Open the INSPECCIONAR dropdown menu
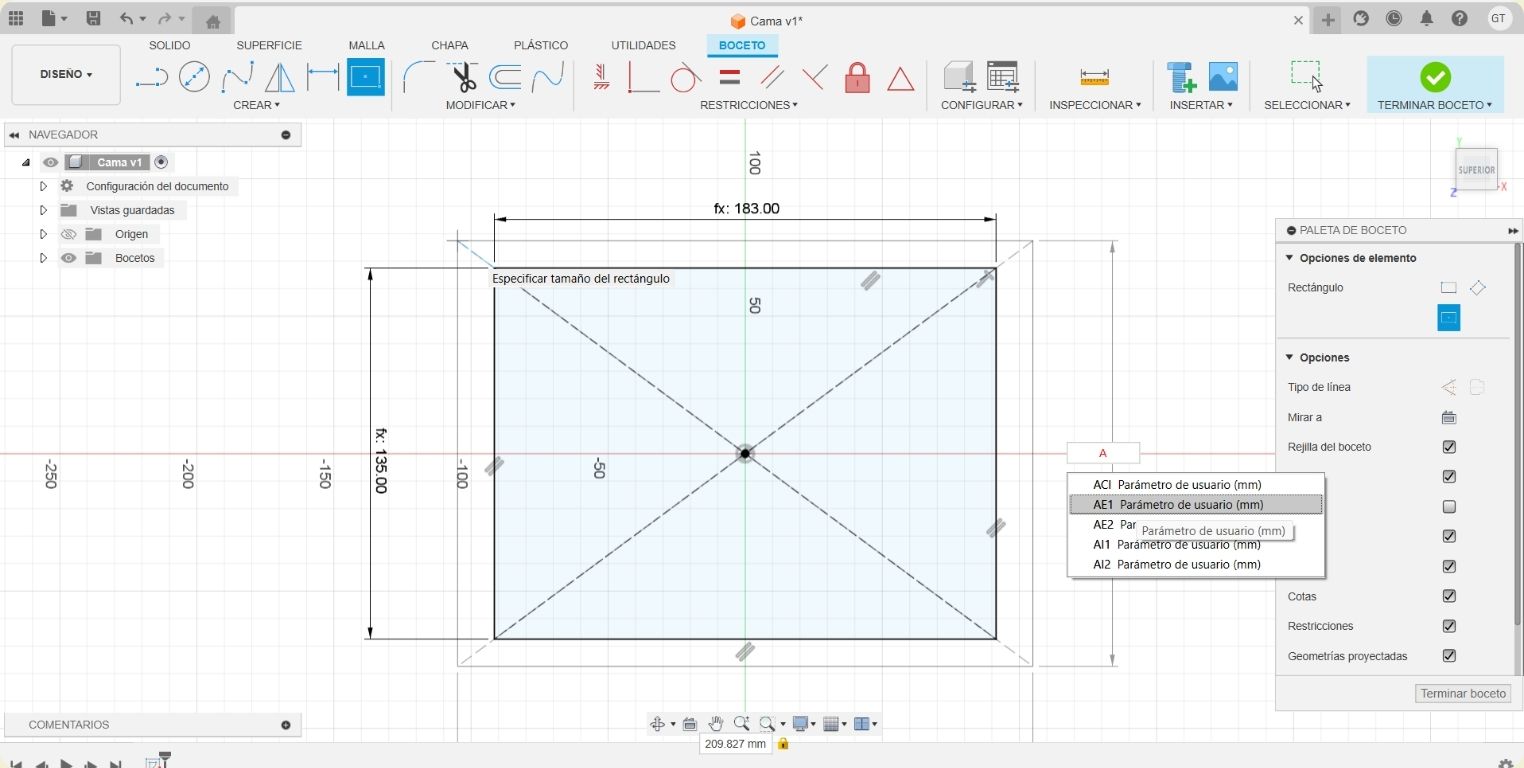1524x768 pixels. (1095, 105)
